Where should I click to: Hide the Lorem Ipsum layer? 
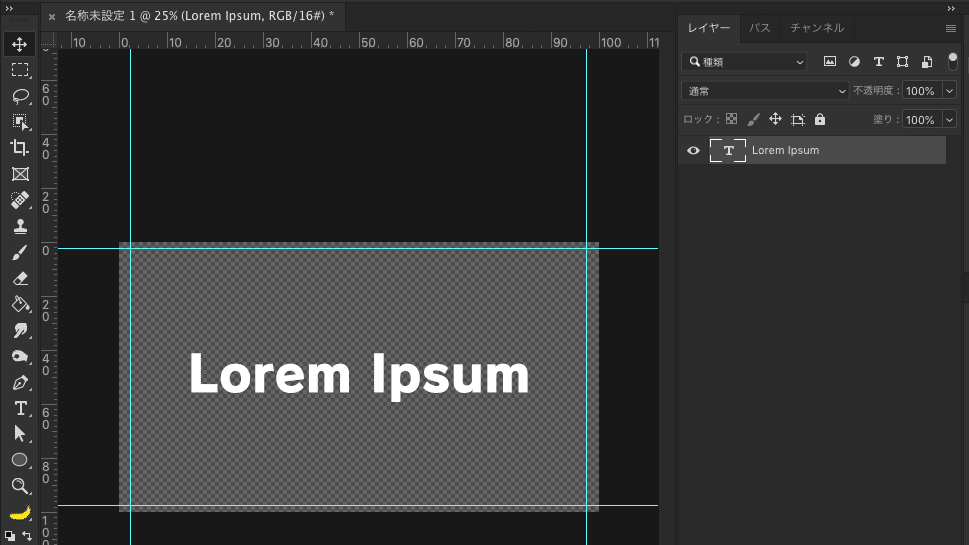(693, 150)
